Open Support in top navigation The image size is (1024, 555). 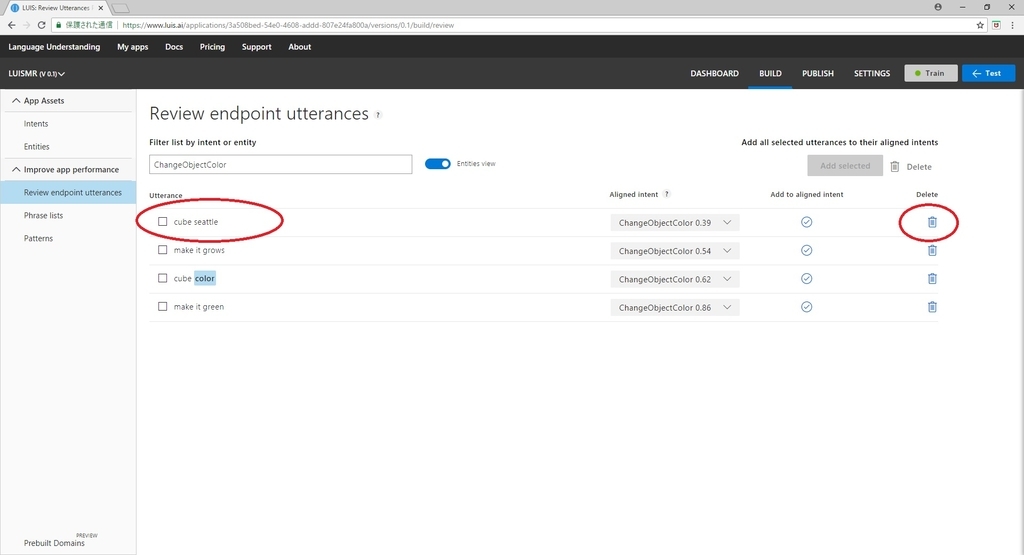[257, 47]
